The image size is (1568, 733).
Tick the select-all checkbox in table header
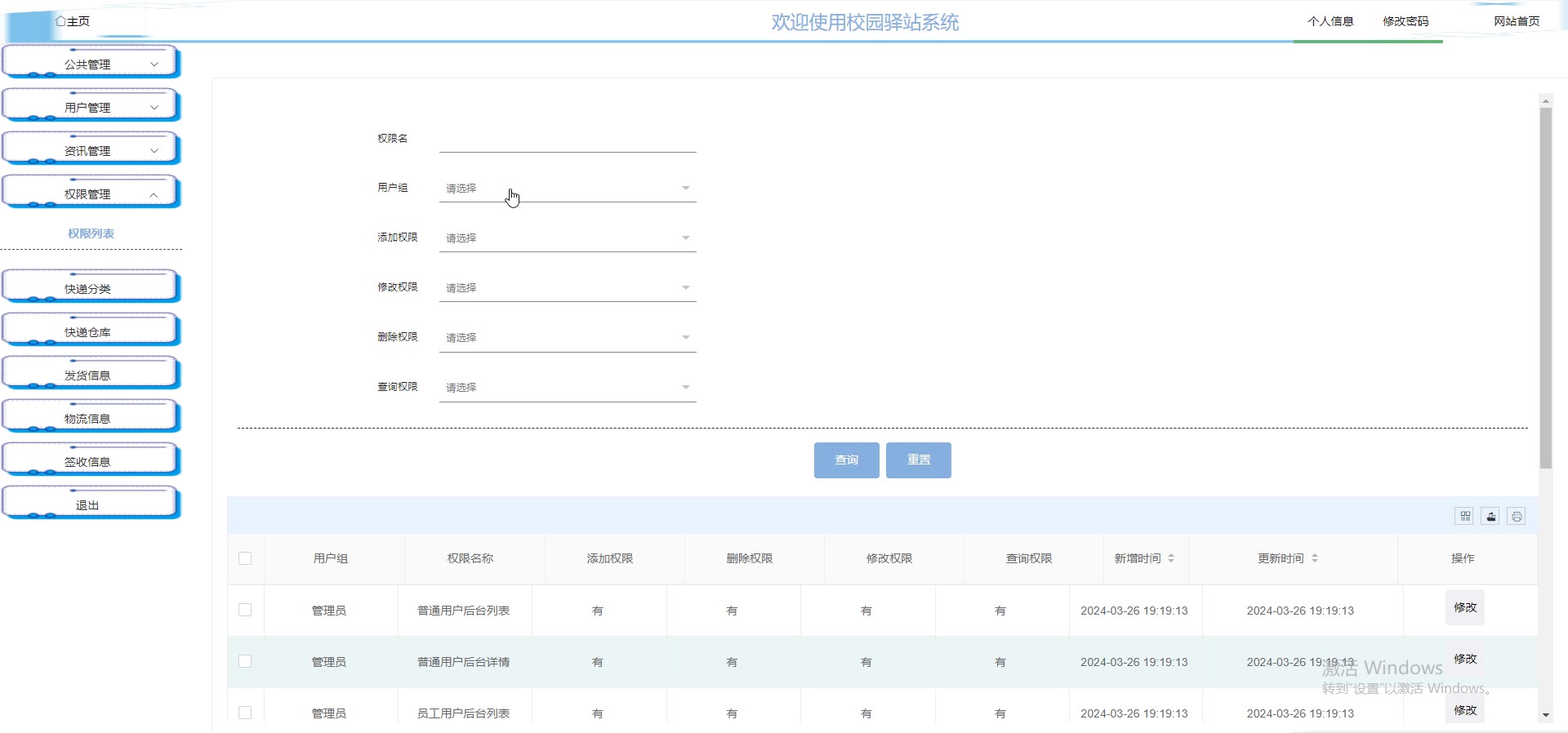coord(245,558)
